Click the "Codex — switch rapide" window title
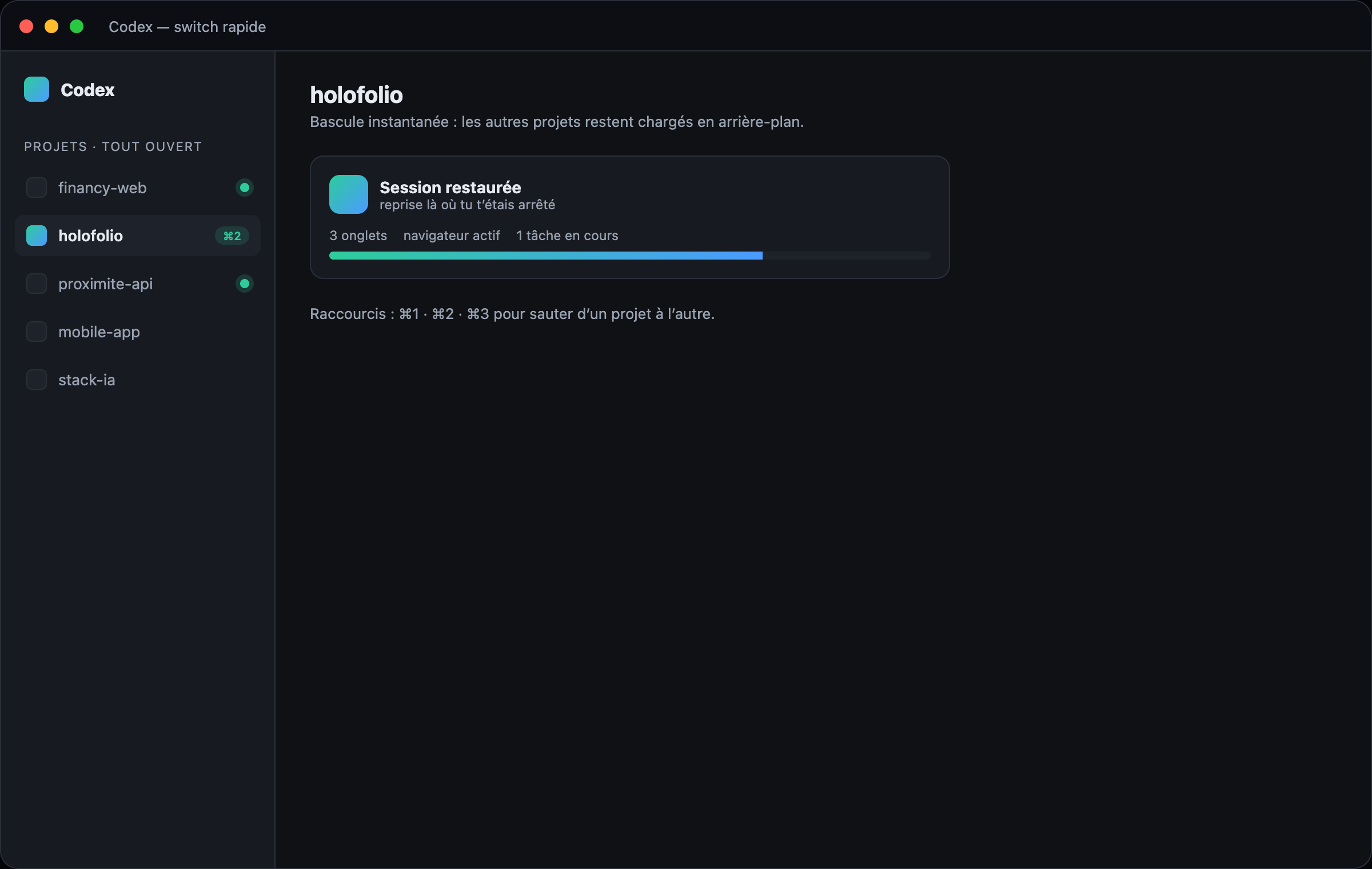This screenshot has height=869, width=1372. 188,27
